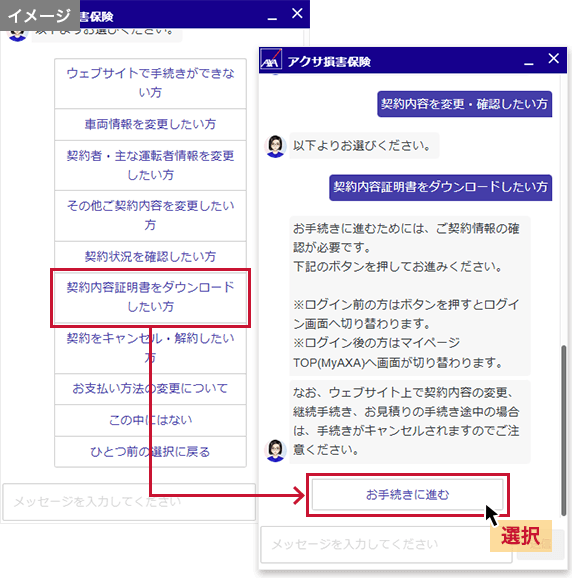Click the 契約内容証明書をダウンロードしたい方 sent bubble

coord(440,187)
